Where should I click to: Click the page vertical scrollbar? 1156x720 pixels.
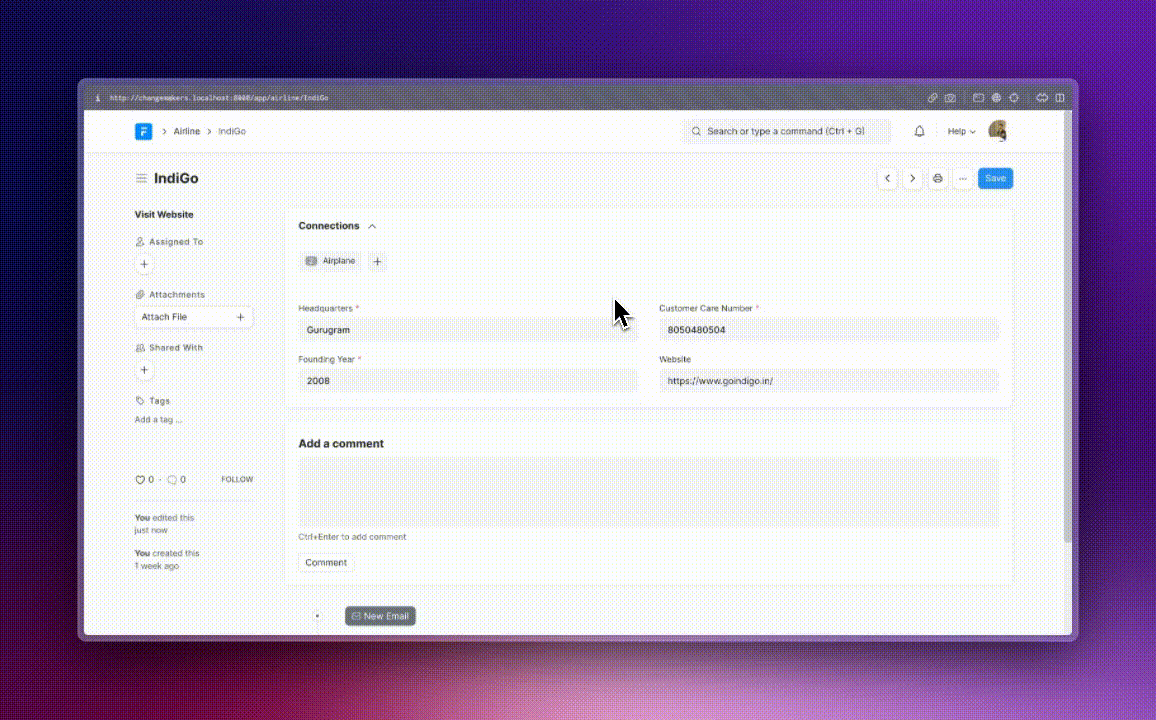coord(1068,328)
